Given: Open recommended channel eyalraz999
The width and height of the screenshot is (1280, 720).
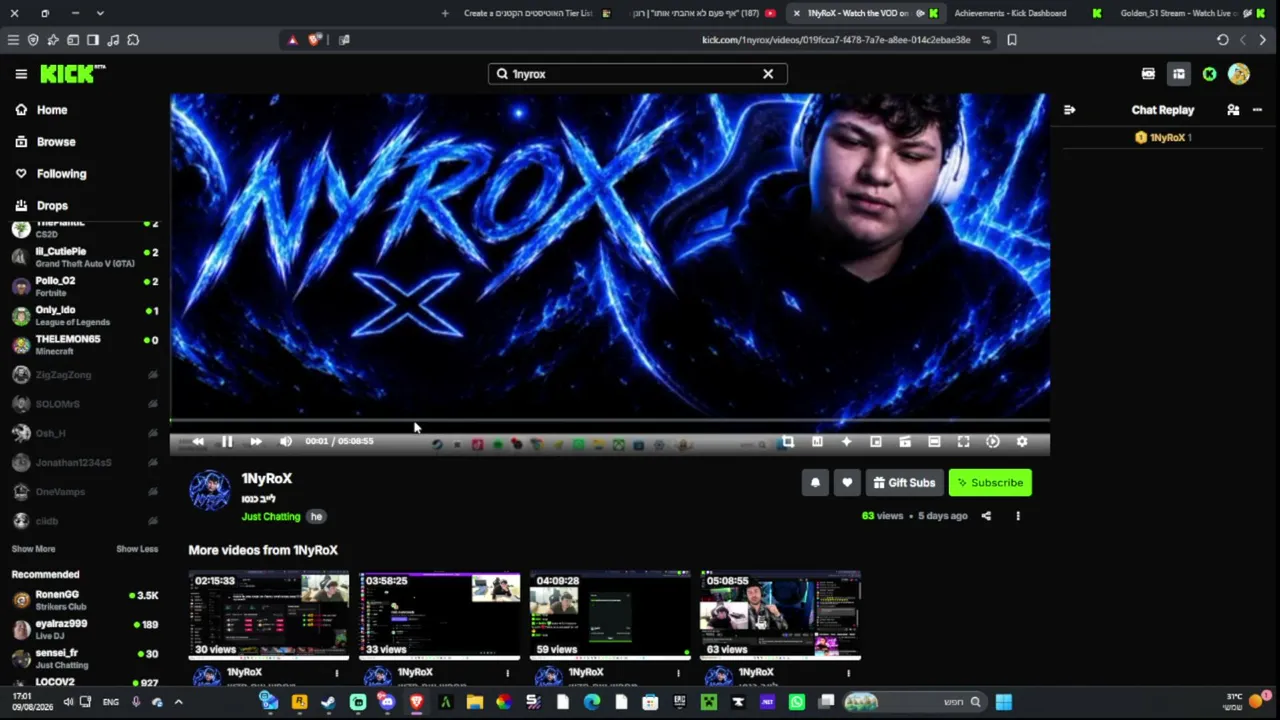Looking at the screenshot, I should 85,629.
